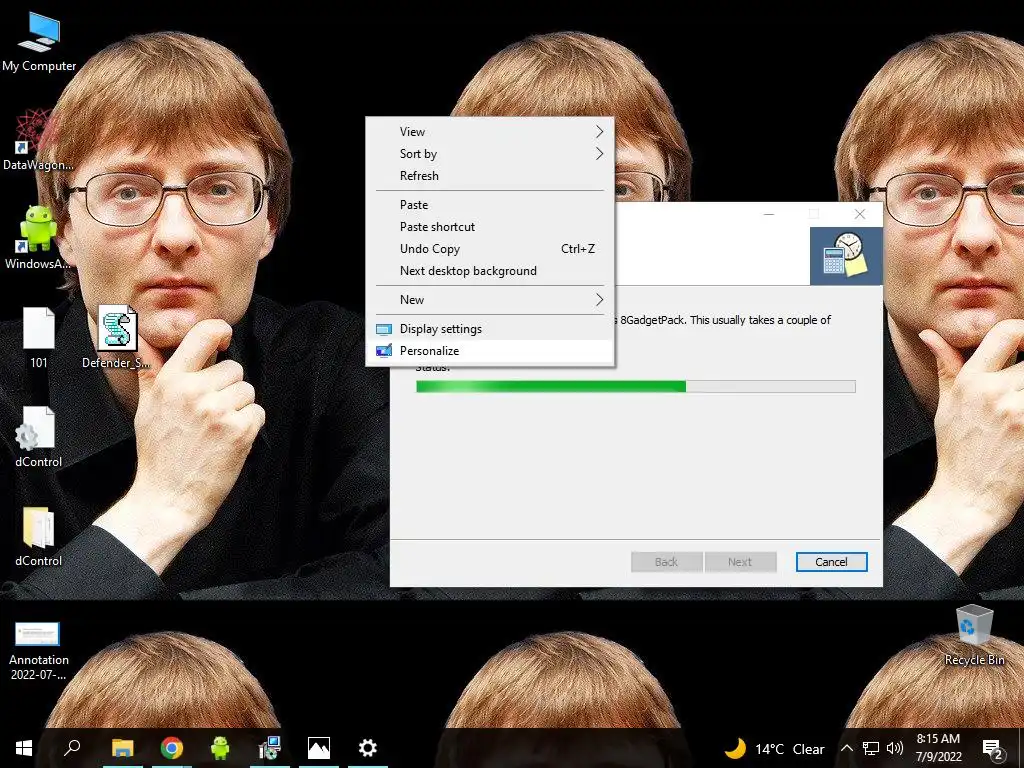Expand the Sort by submenu
1024x768 pixels.
click(490, 154)
